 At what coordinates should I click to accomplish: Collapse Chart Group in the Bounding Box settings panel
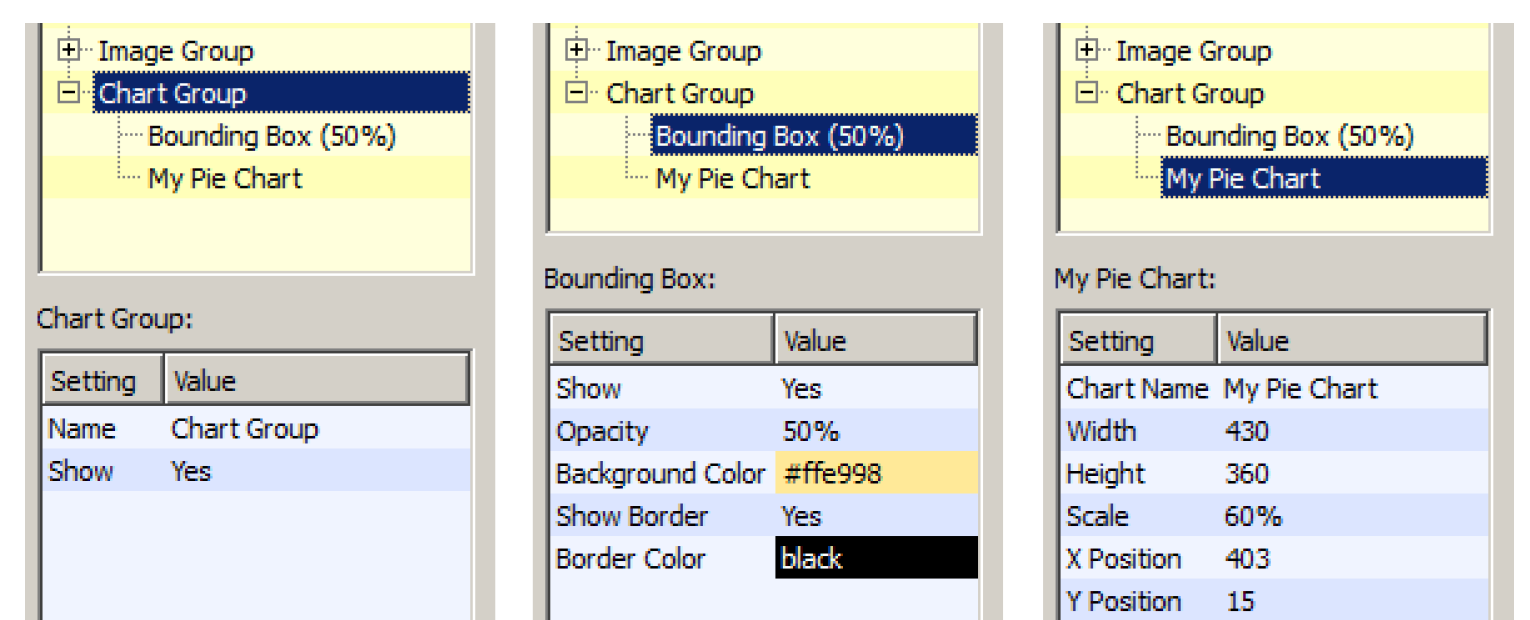pos(576,93)
